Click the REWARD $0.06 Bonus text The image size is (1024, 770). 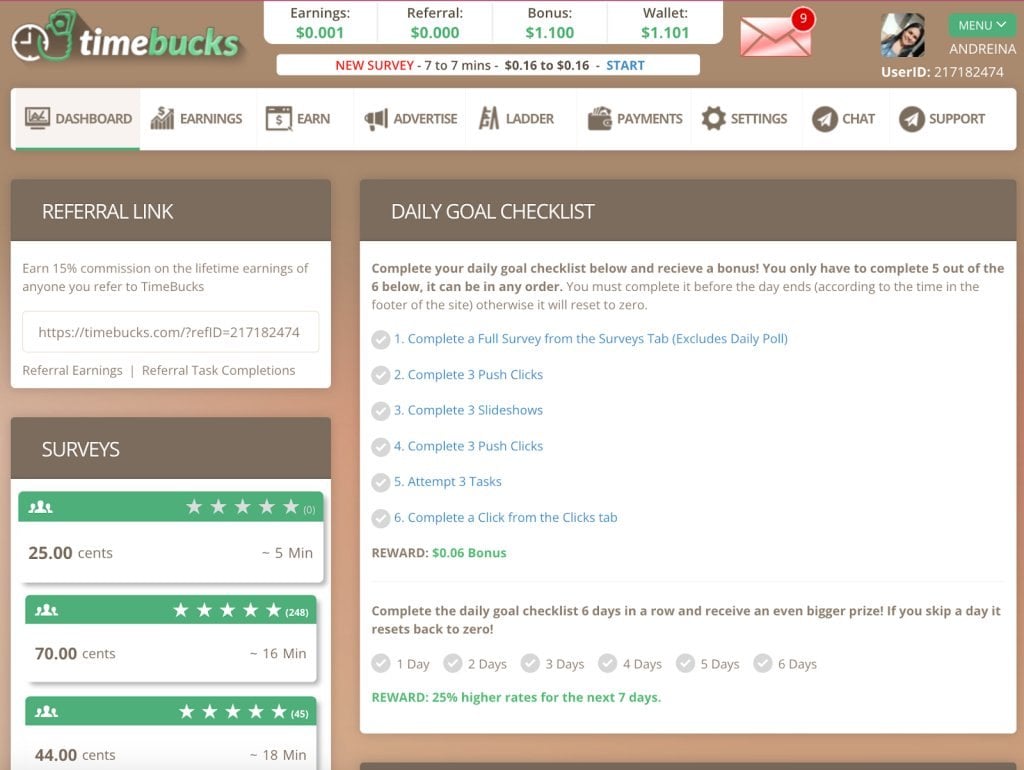439,553
